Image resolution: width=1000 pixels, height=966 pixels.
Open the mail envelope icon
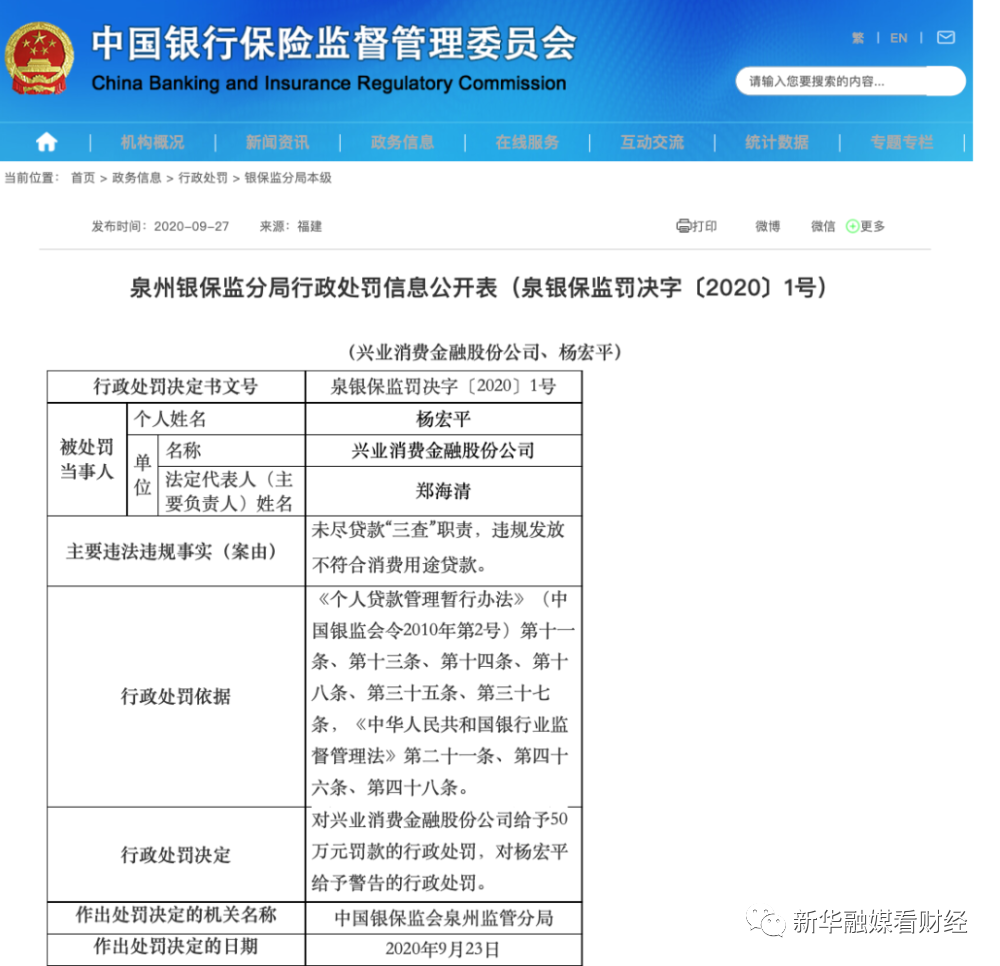point(946,38)
